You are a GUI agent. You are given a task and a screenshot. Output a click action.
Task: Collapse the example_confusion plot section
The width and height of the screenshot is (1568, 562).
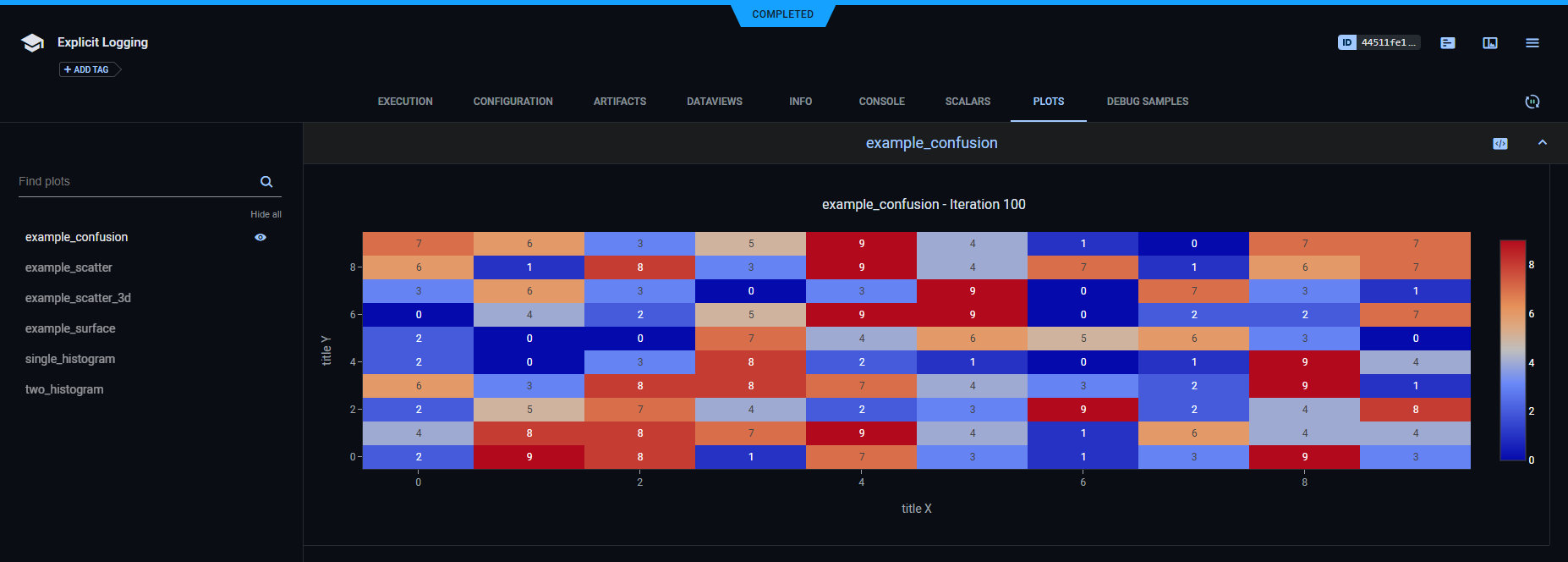(x=1543, y=143)
